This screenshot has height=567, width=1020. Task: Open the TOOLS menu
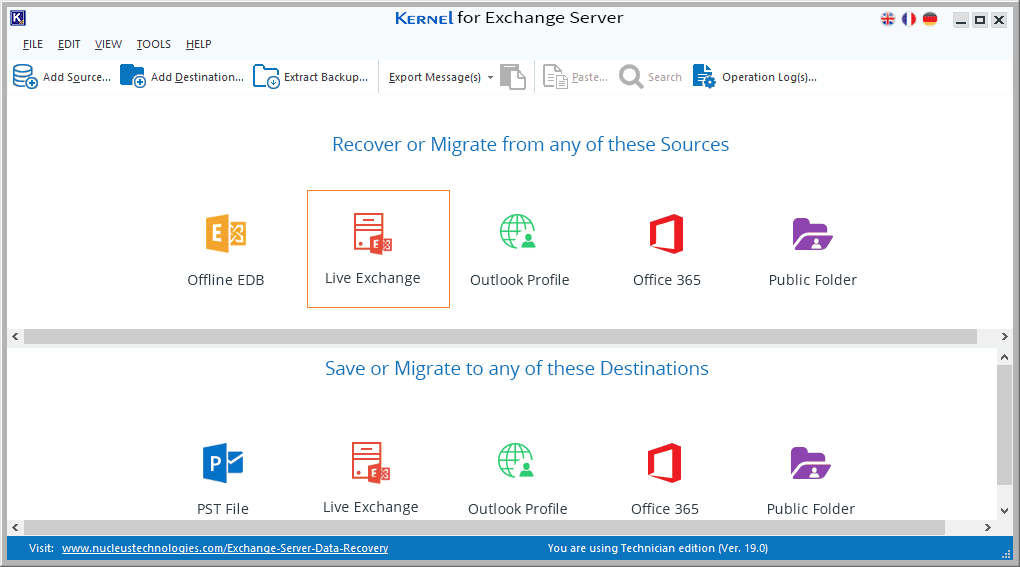(x=154, y=44)
